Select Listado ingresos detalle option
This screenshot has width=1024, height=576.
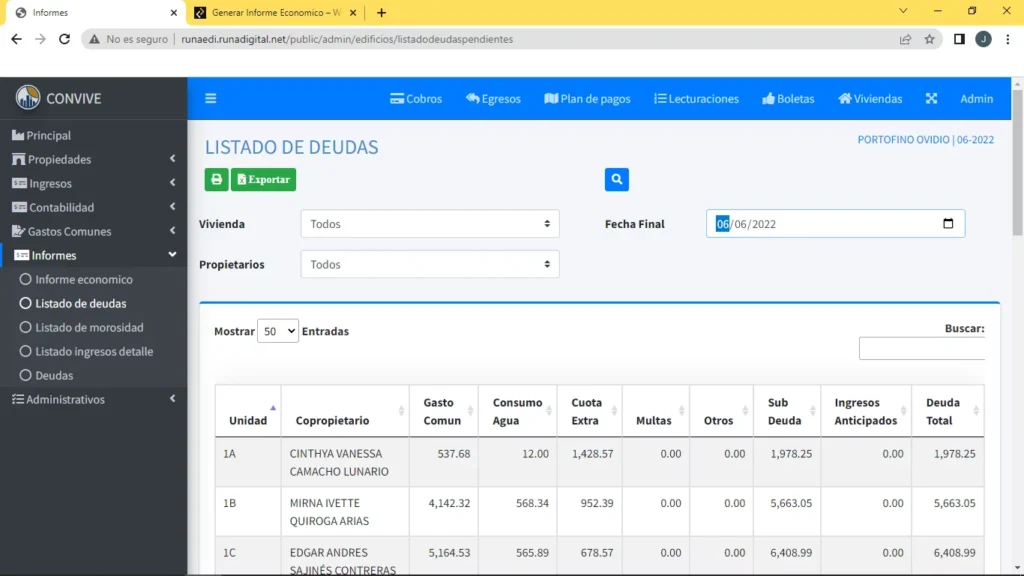[94, 352]
